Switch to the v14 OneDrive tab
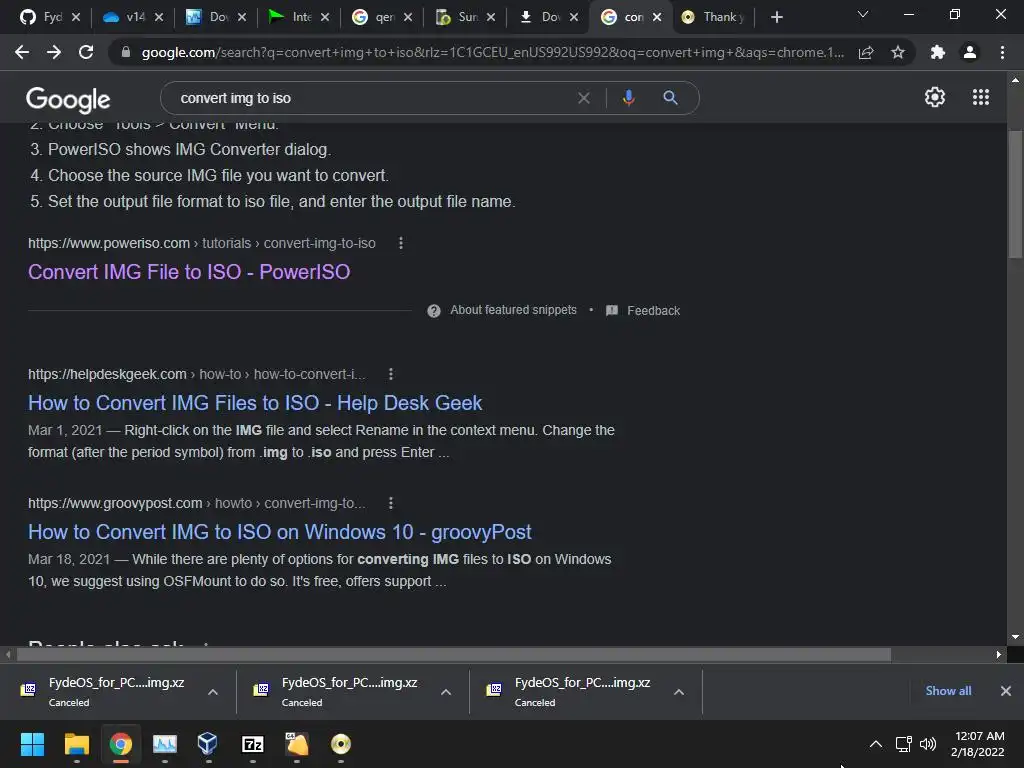 pyautogui.click(x=125, y=17)
